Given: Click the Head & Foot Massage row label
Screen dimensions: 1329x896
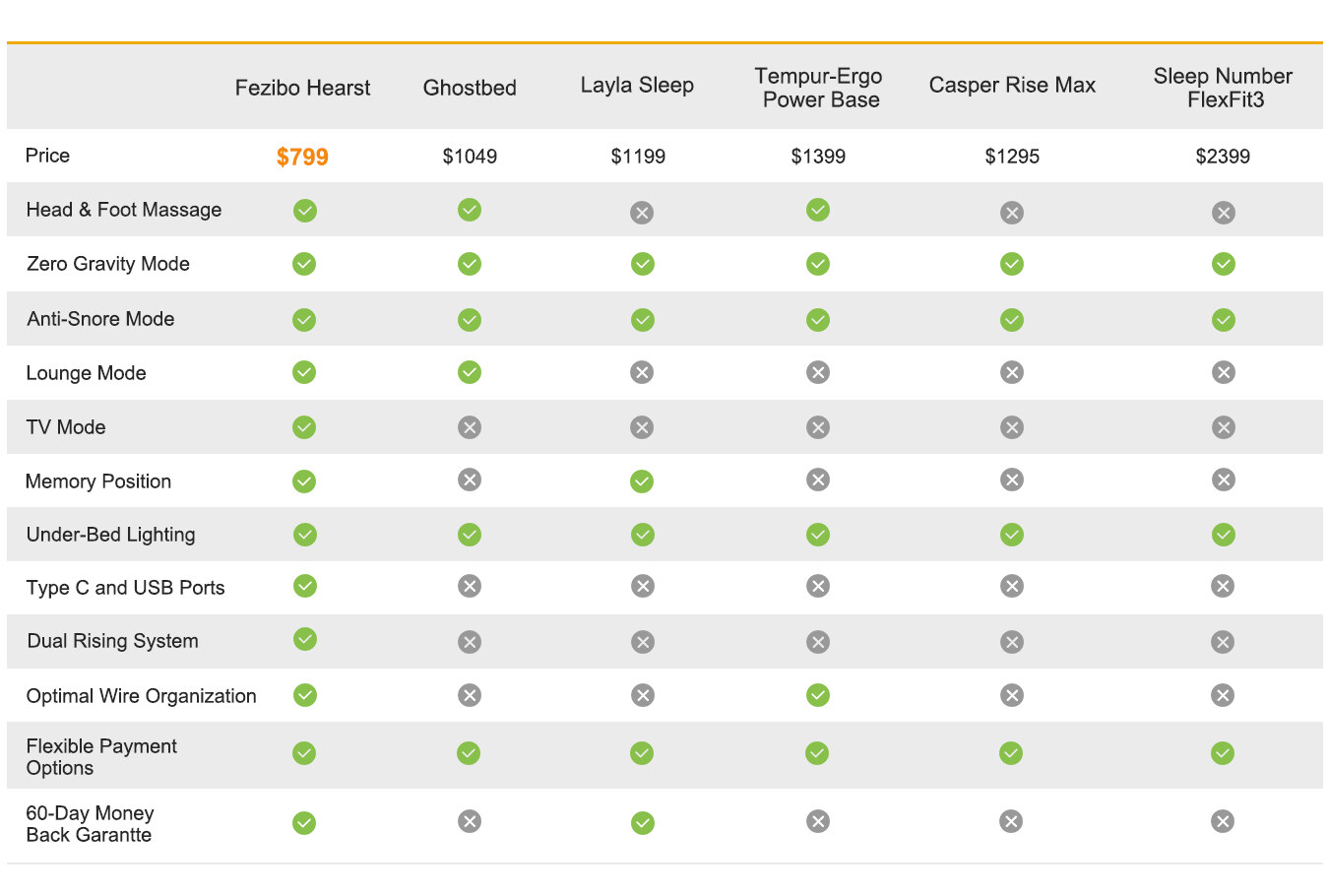Looking at the screenshot, I should point(124,210).
